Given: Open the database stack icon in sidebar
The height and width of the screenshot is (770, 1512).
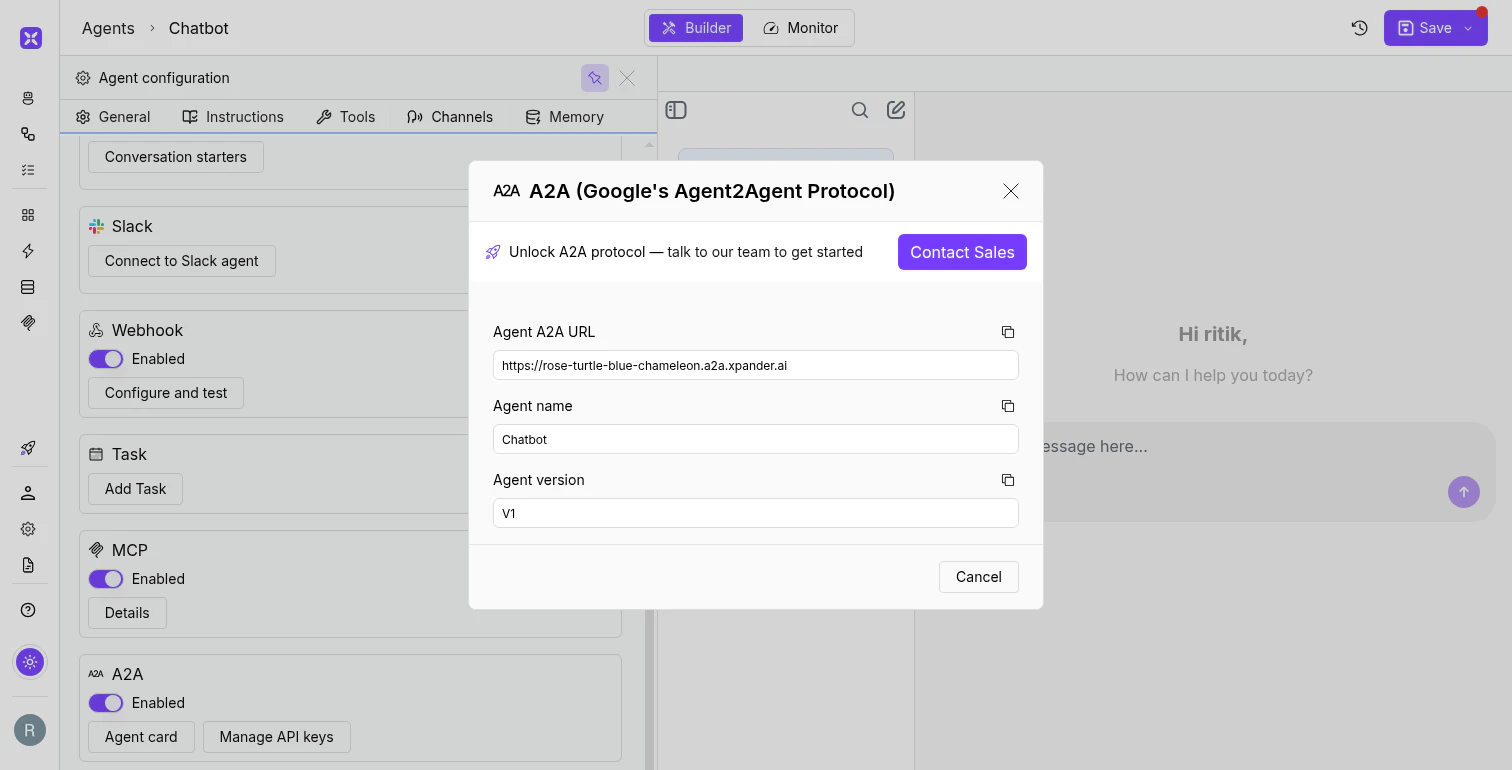Looking at the screenshot, I should [28, 287].
